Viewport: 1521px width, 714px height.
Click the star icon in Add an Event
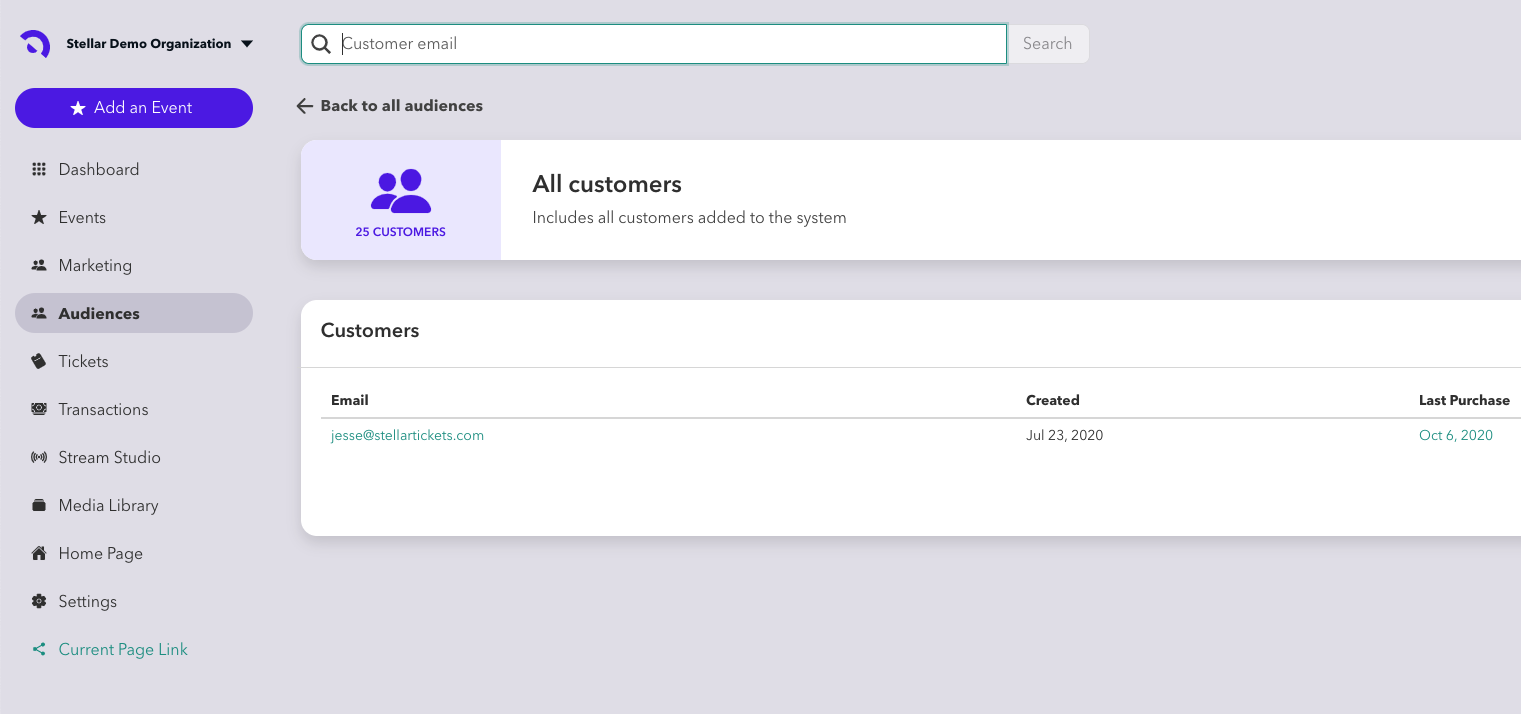pyautogui.click(x=78, y=108)
